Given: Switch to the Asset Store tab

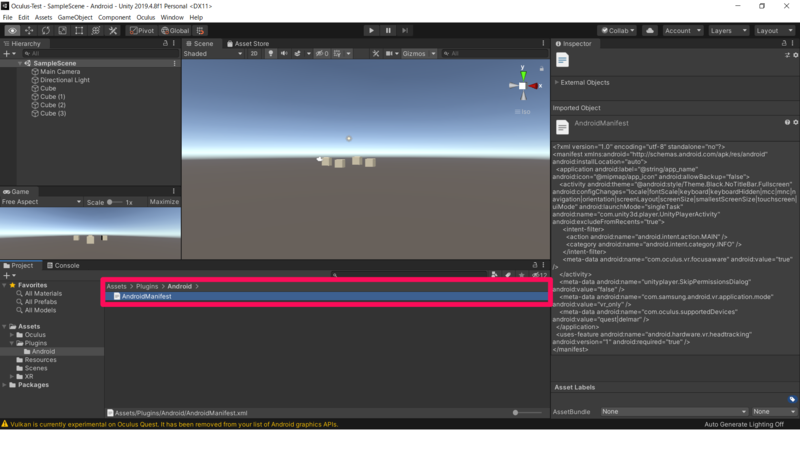Looking at the screenshot, I should (248, 43).
